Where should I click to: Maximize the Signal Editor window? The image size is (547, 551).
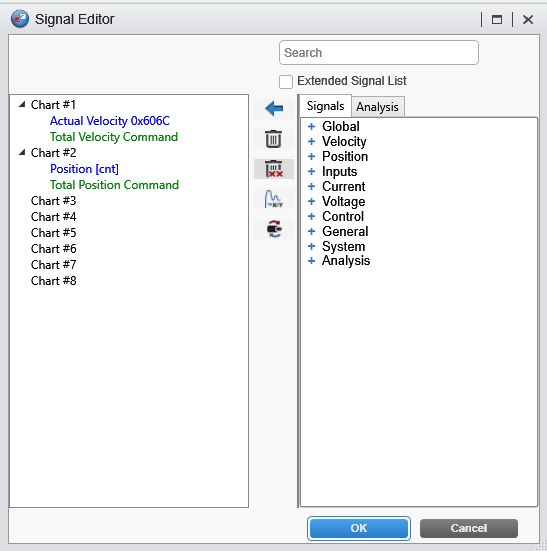click(x=497, y=19)
